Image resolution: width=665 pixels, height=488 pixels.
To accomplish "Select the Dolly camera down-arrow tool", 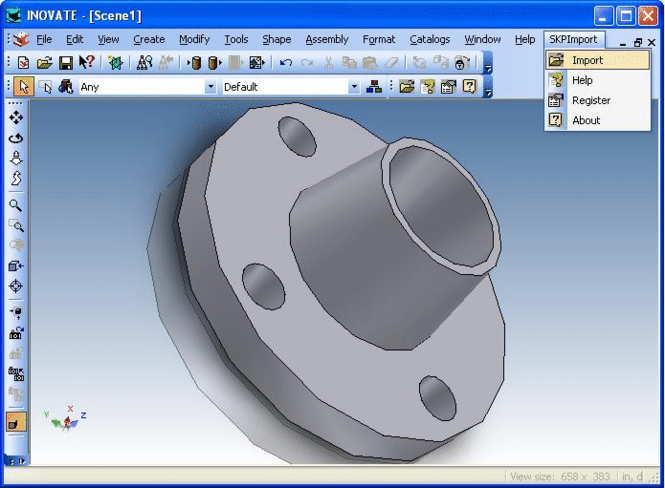I will point(16,158).
